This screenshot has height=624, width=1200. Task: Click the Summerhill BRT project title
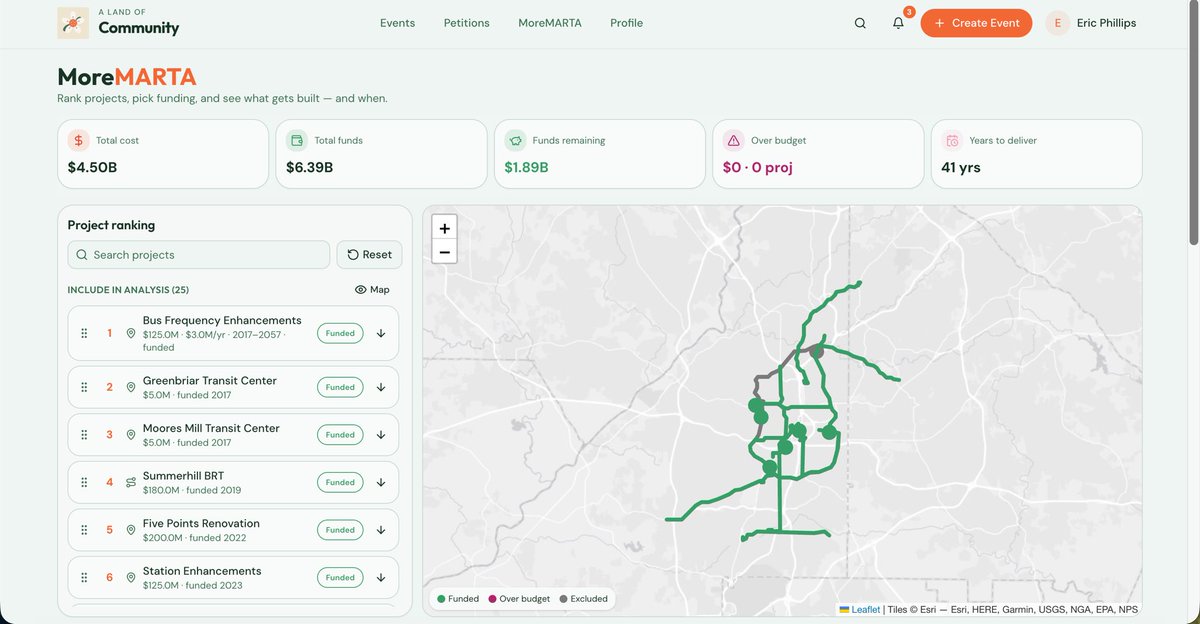[x=183, y=476]
